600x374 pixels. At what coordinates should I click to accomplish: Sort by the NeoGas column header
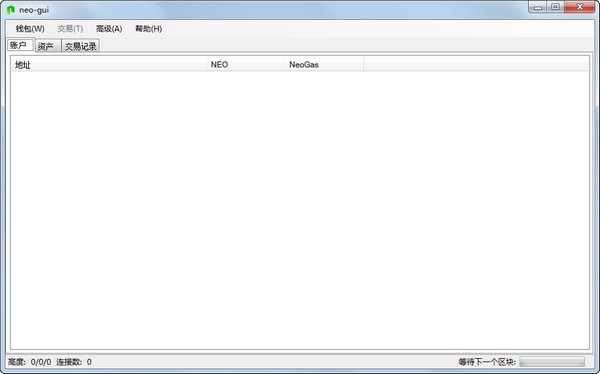point(324,65)
